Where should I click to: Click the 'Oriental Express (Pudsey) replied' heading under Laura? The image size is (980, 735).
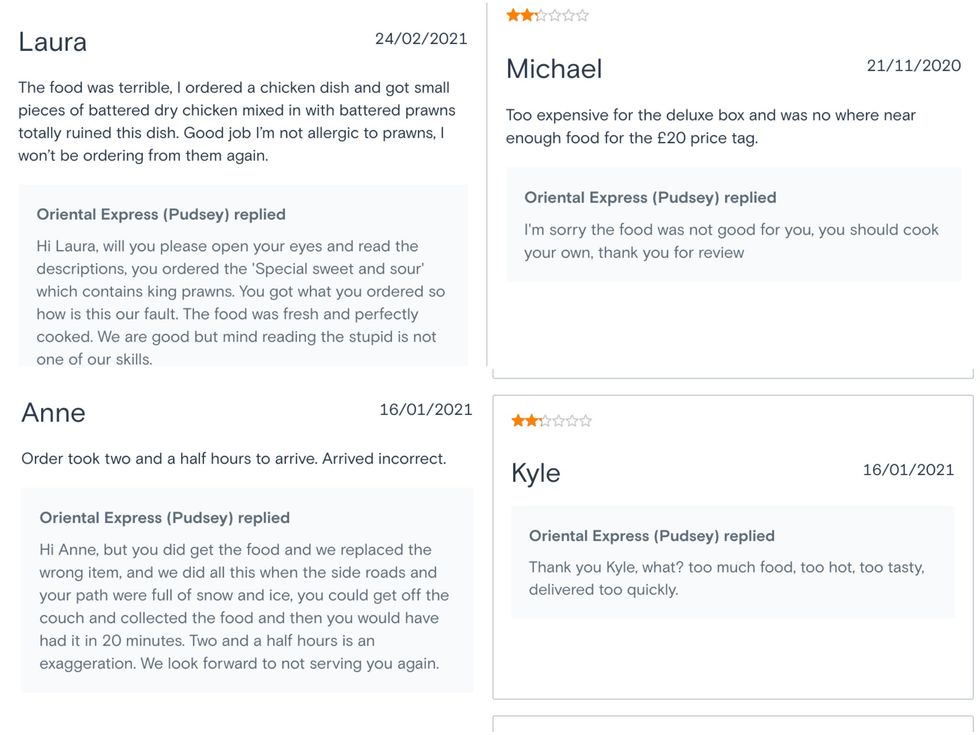[x=161, y=214]
